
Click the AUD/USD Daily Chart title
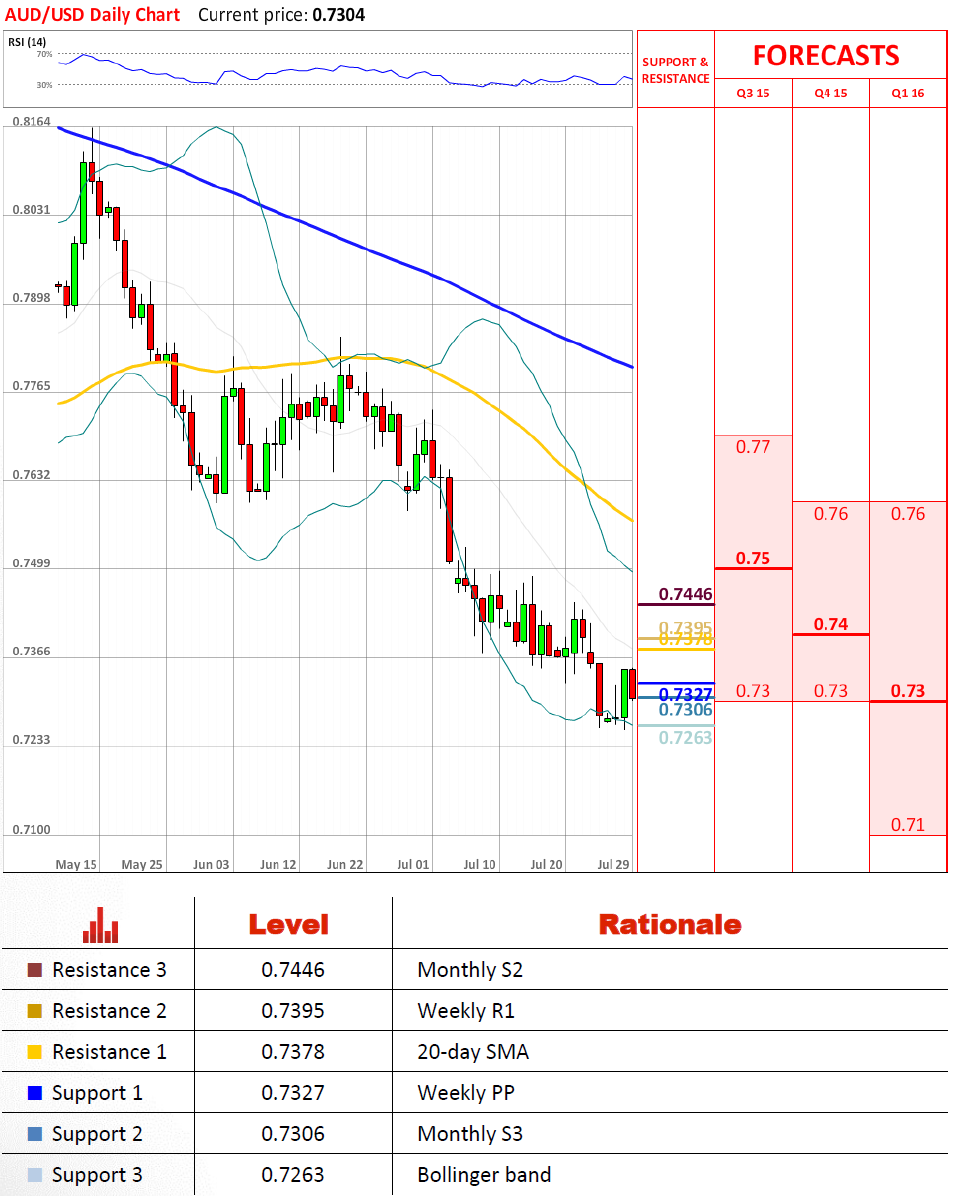(x=92, y=14)
